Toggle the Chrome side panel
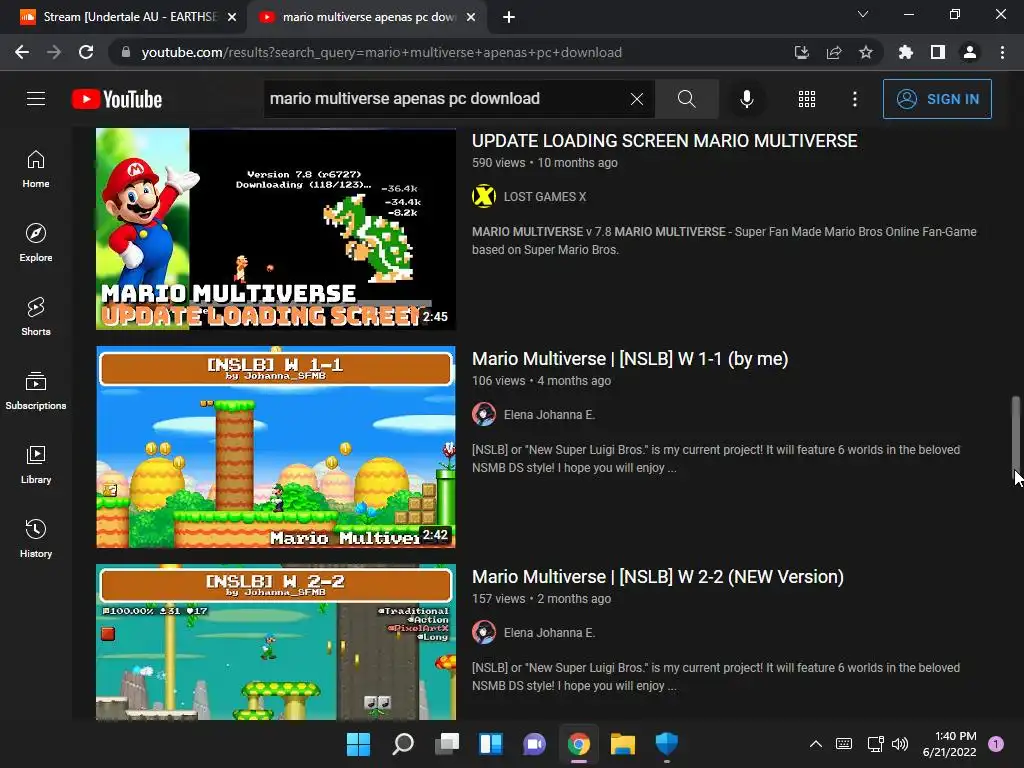Viewport: 1024px width, 768px height. (937, 52)
